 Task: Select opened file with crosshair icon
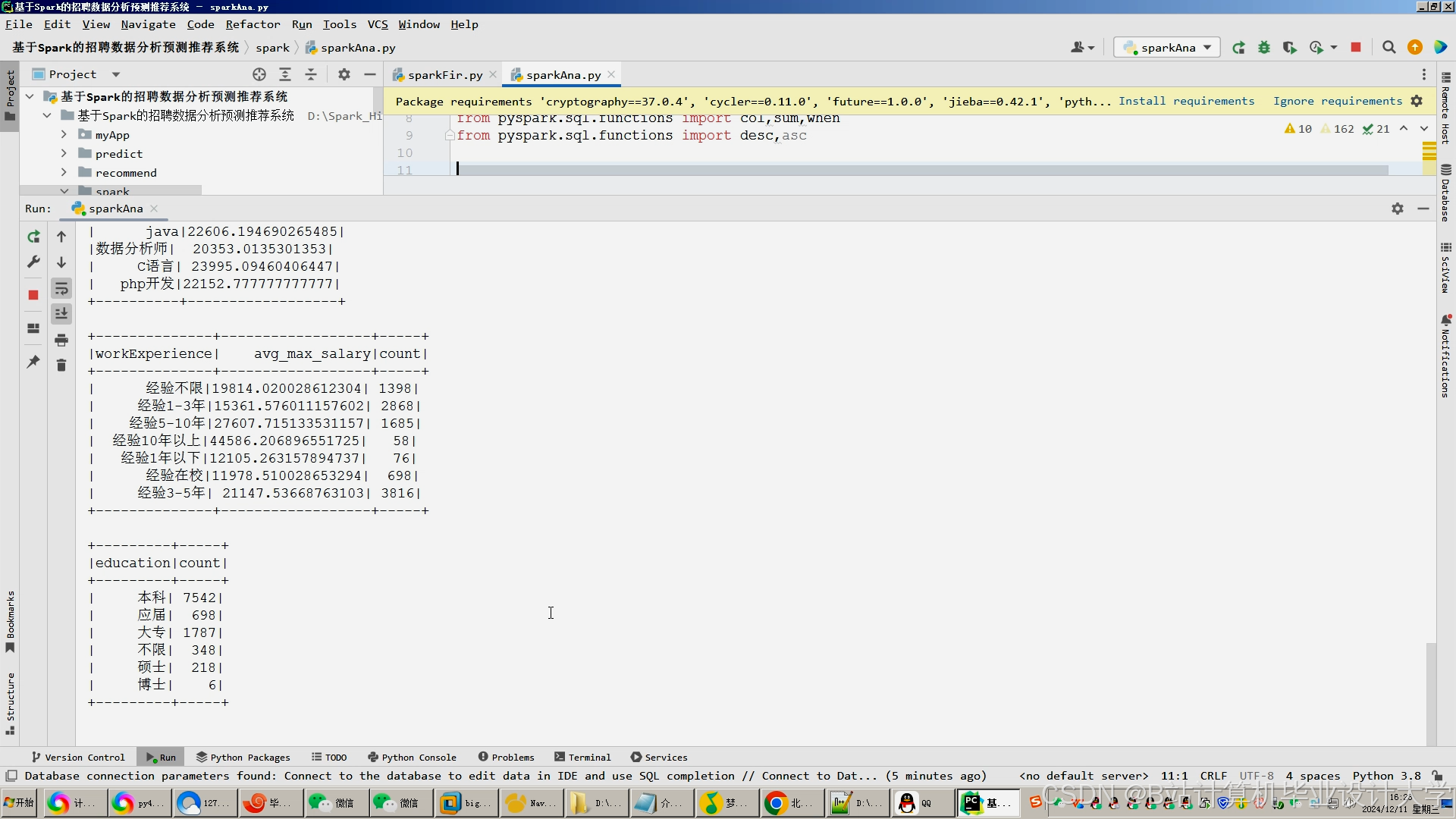[x=259, y=74]
